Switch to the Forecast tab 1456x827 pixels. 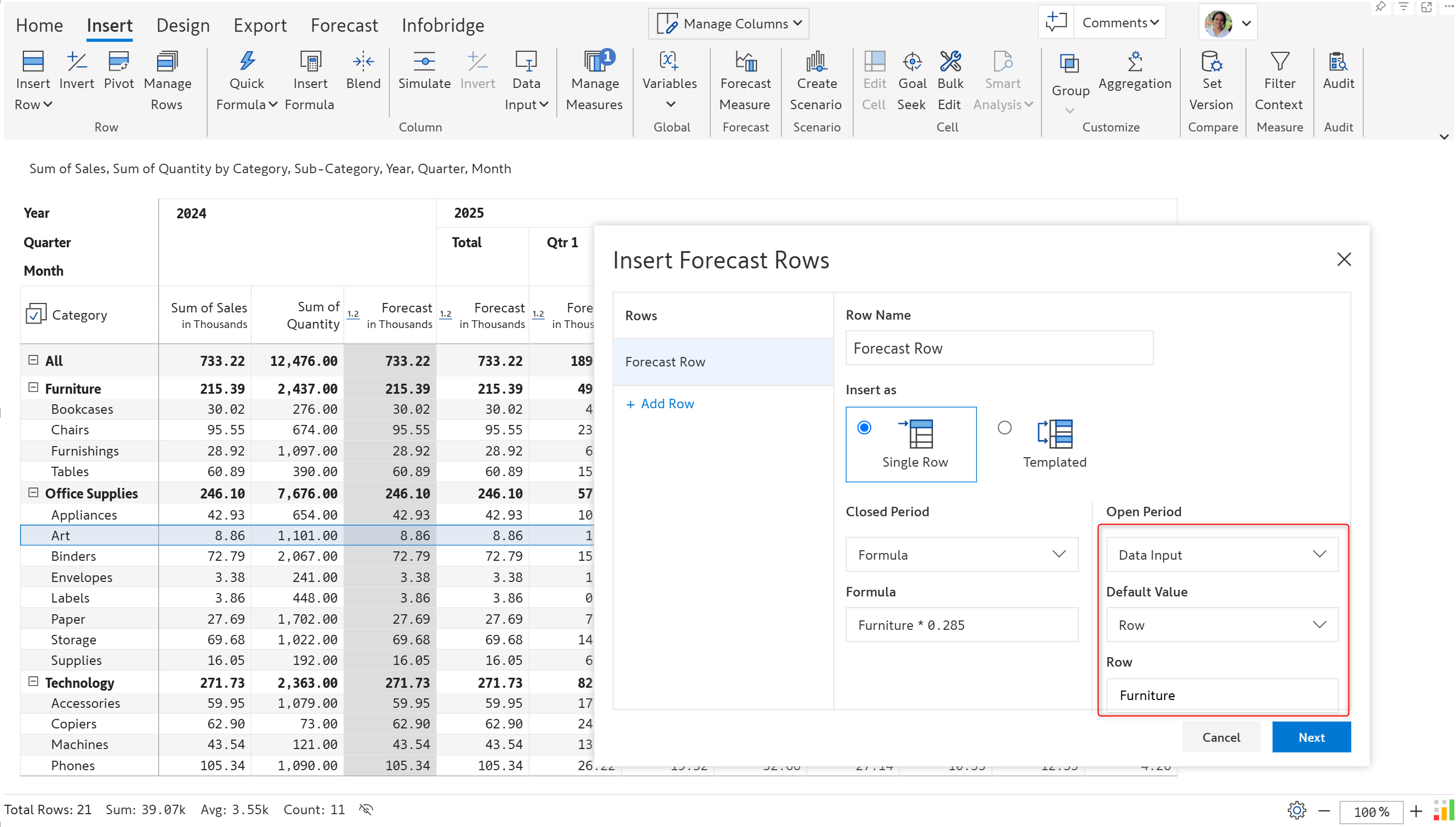(344, 25)
